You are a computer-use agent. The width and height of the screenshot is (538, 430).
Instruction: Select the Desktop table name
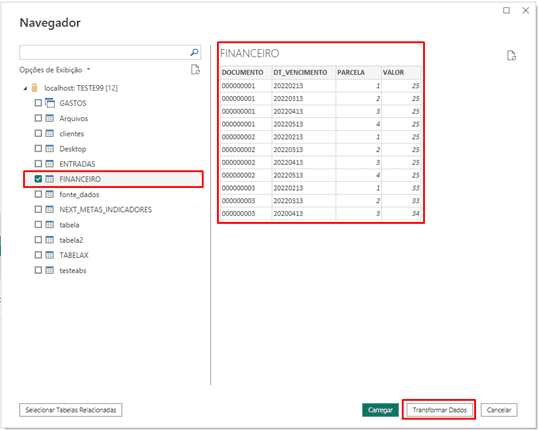(x=73, y=149)
